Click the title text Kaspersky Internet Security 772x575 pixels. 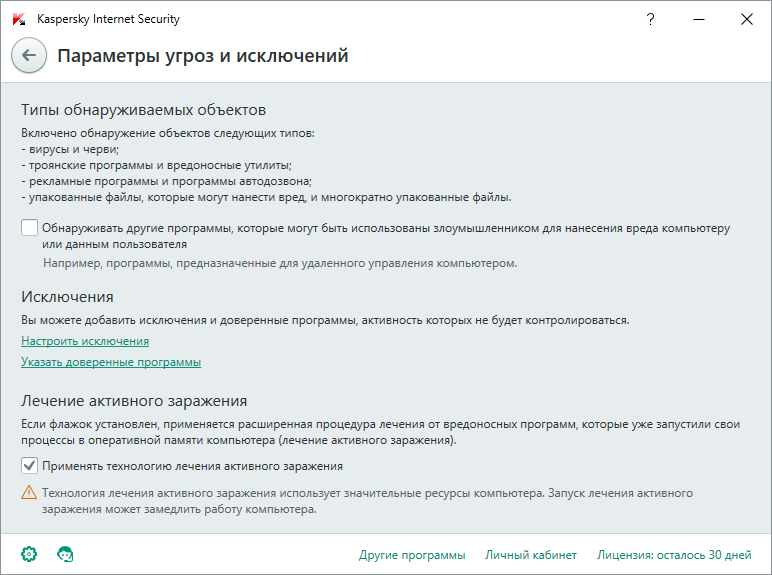coord(108,19)
